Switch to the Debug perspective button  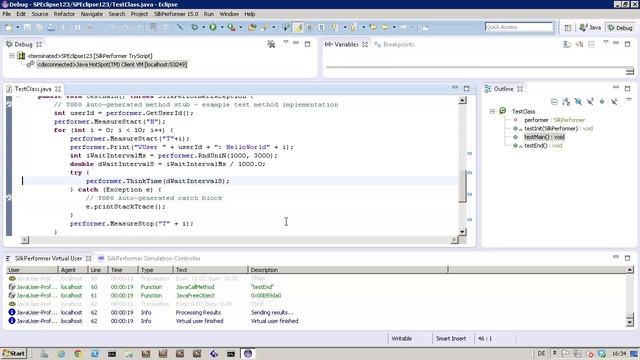pos(620,28)
